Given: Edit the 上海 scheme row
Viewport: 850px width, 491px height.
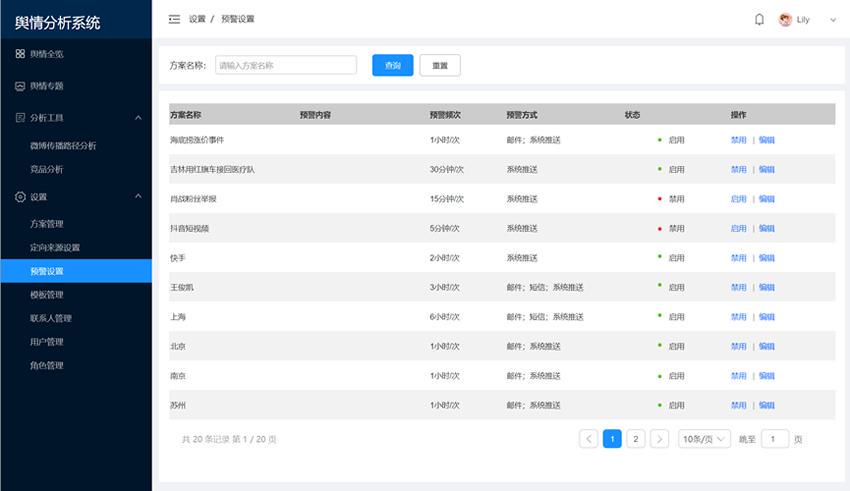Looking at the screenshot, I should click(767, 316).
